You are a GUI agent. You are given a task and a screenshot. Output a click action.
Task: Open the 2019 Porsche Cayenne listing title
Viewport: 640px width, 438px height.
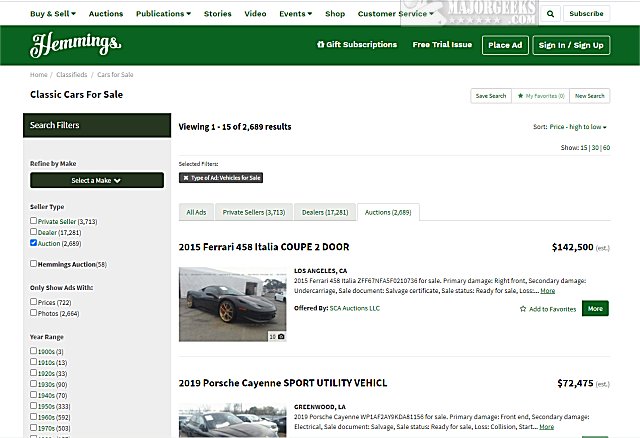(282, 383)
